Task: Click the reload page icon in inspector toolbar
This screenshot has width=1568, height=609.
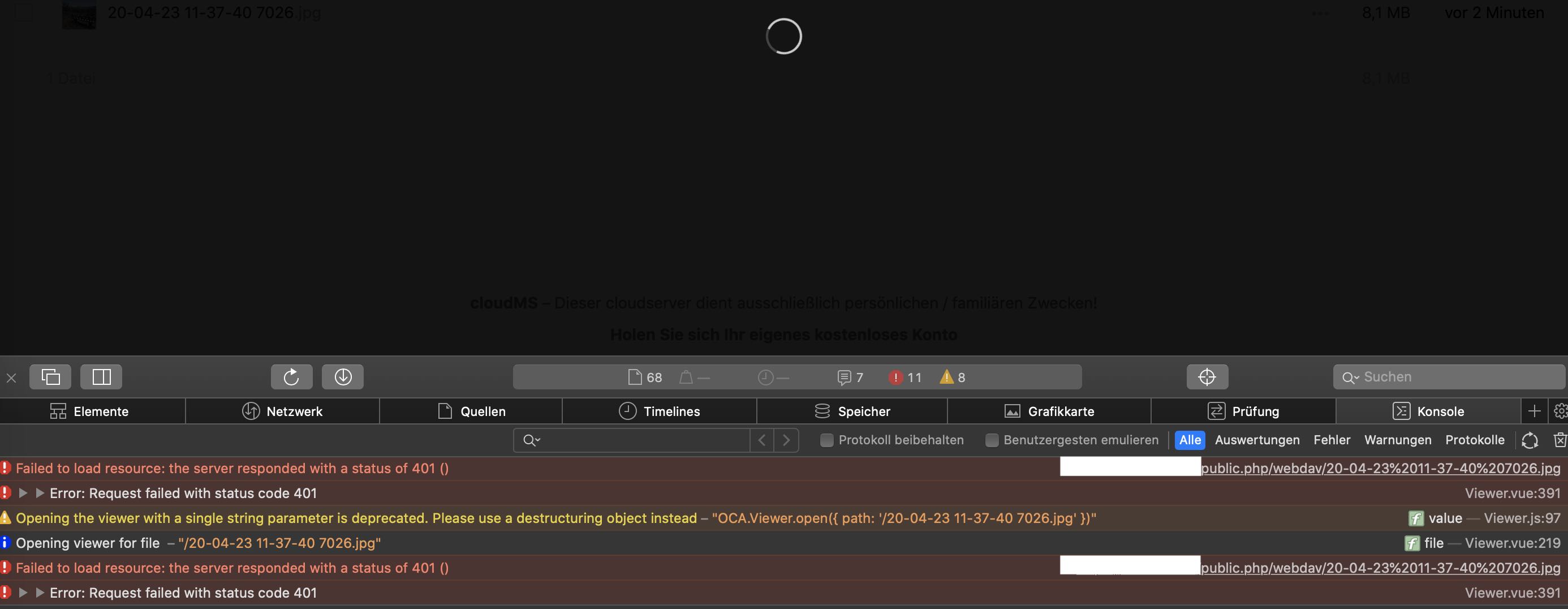Action: 291,377
